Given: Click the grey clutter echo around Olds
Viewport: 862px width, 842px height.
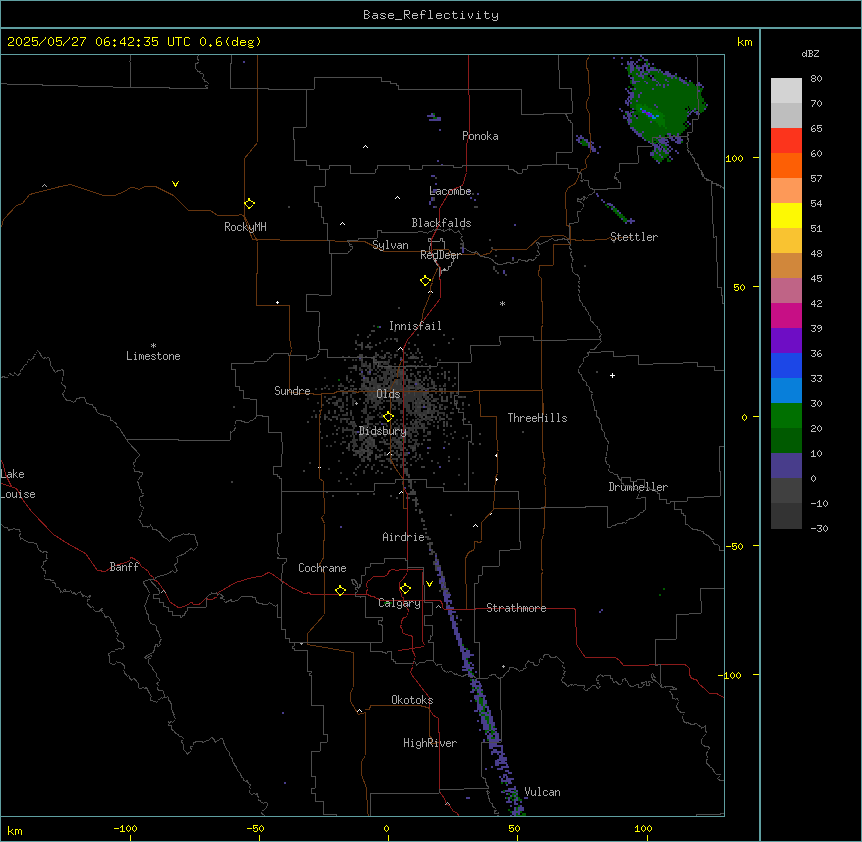Looking at the screenshot, I should 393,409.
